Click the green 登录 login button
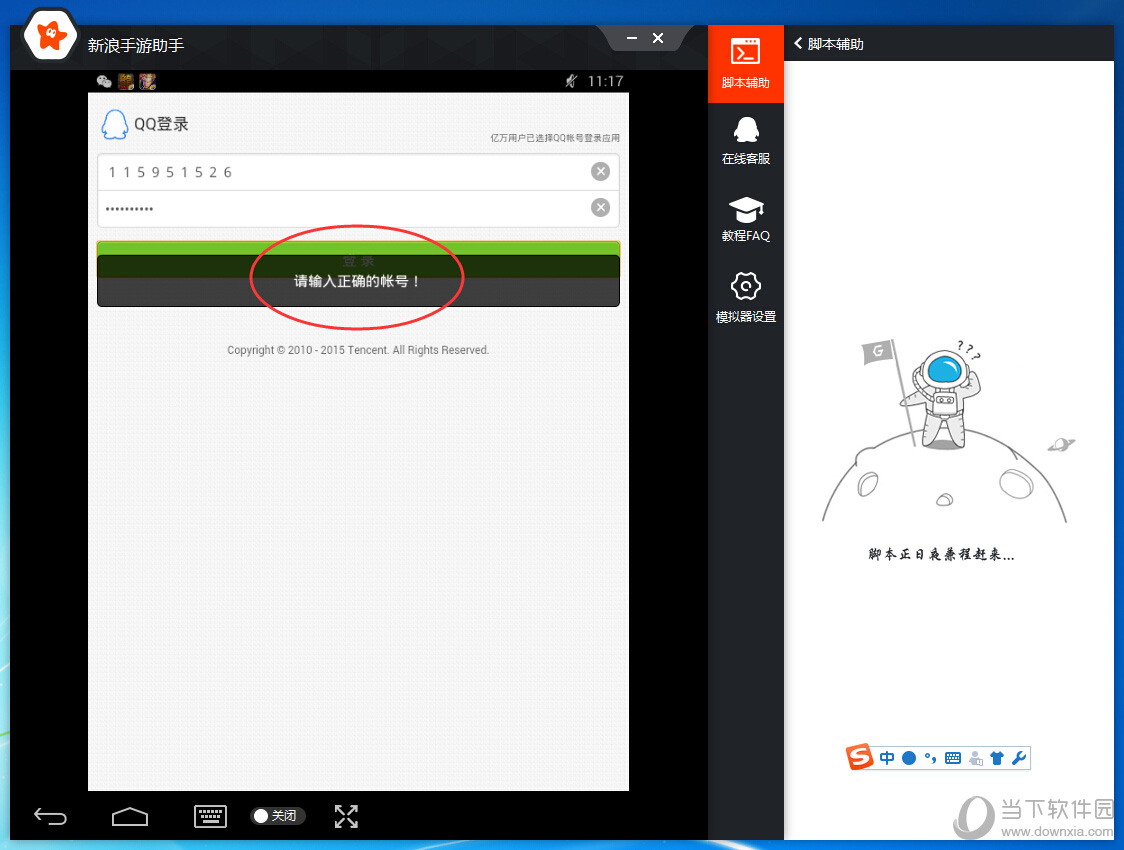 point(358,248)
